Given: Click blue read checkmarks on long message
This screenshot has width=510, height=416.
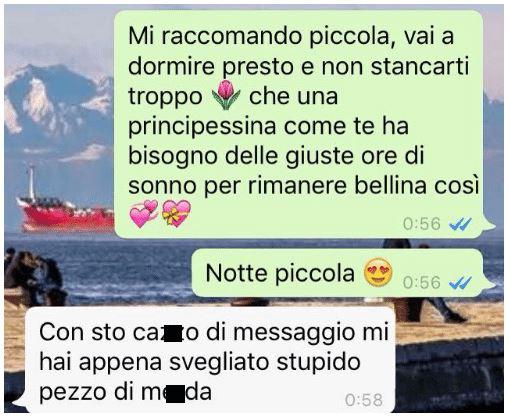Looking at the screenshot, I should (x=460, y=224).
